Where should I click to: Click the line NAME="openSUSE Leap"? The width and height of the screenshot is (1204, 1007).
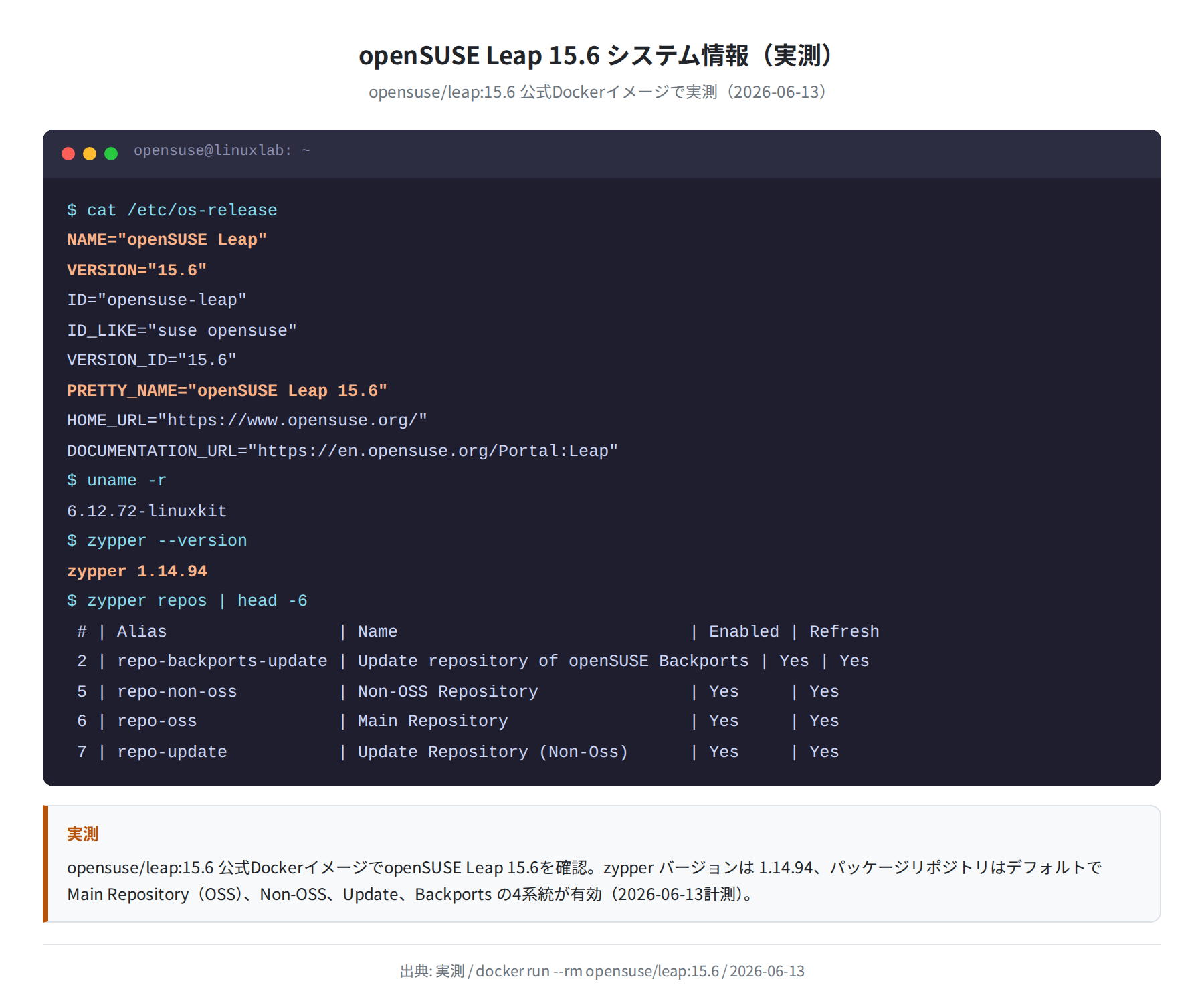(x=167, y=239)
